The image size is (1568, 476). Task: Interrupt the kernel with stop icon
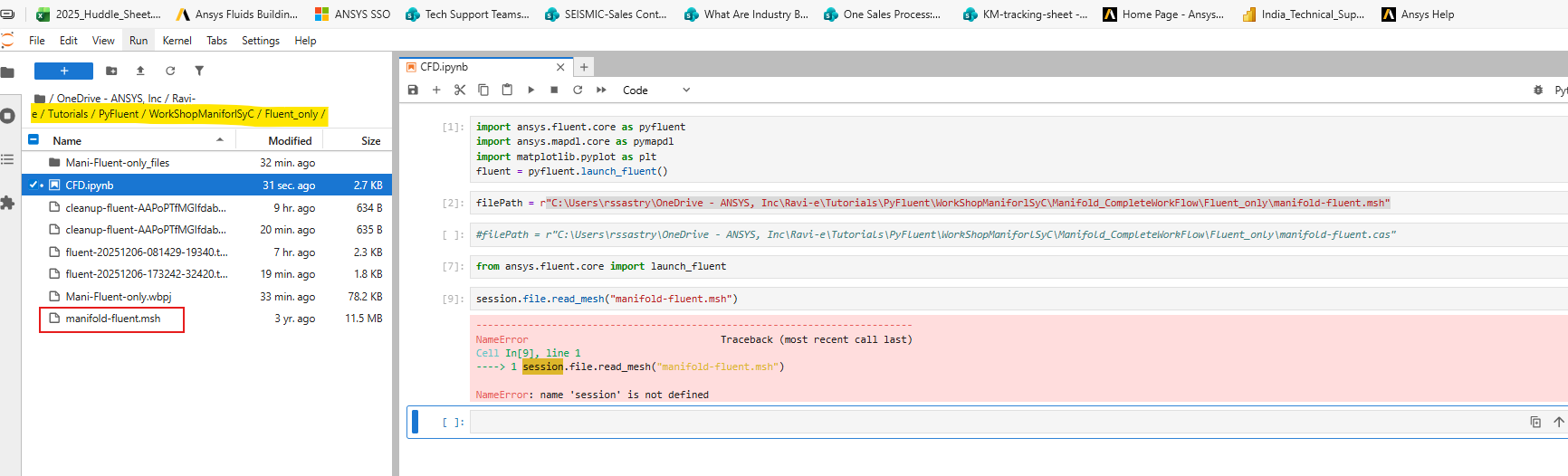coord(554,90)
